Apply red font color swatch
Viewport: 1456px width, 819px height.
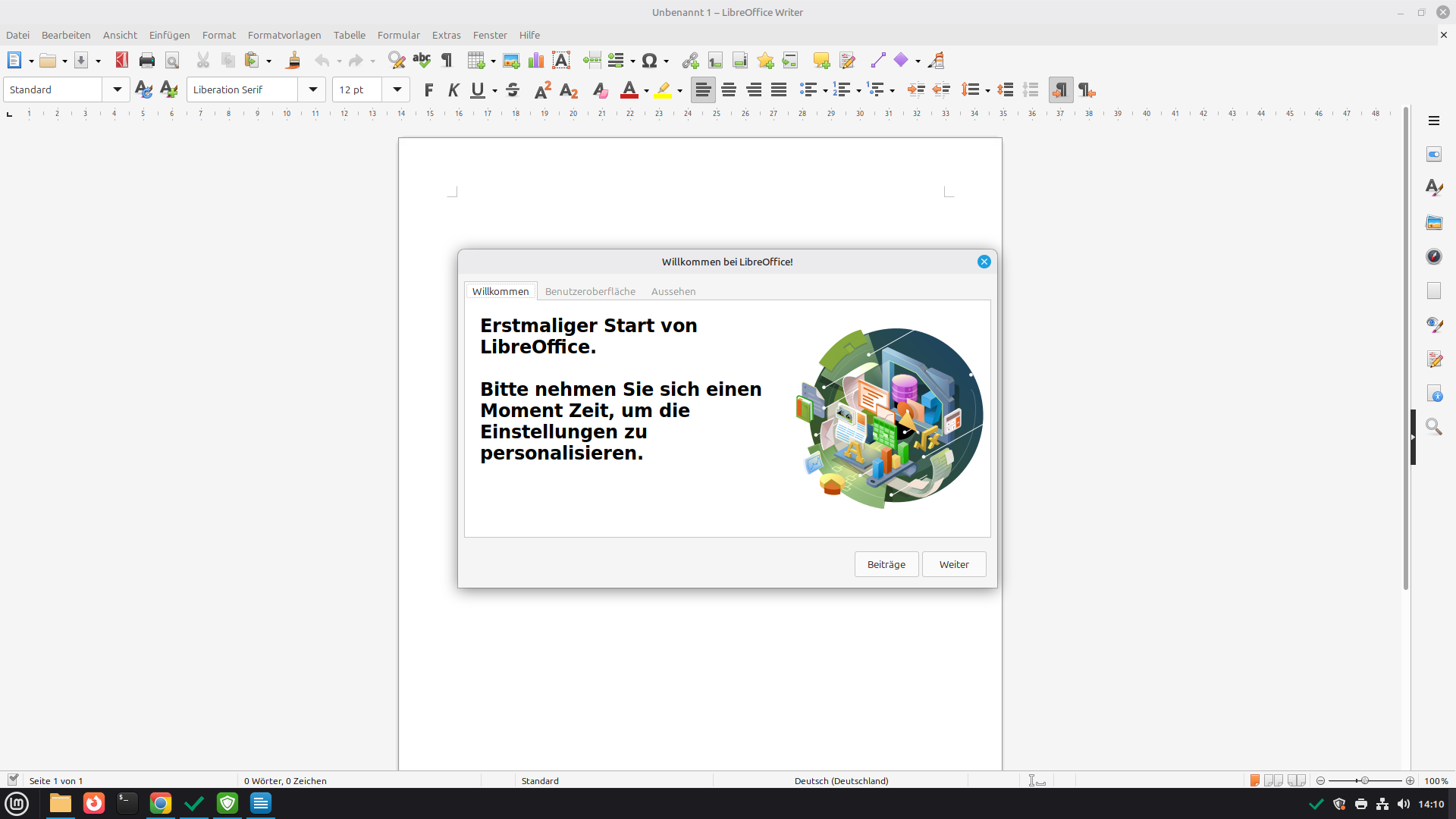[x=629, y=90]
